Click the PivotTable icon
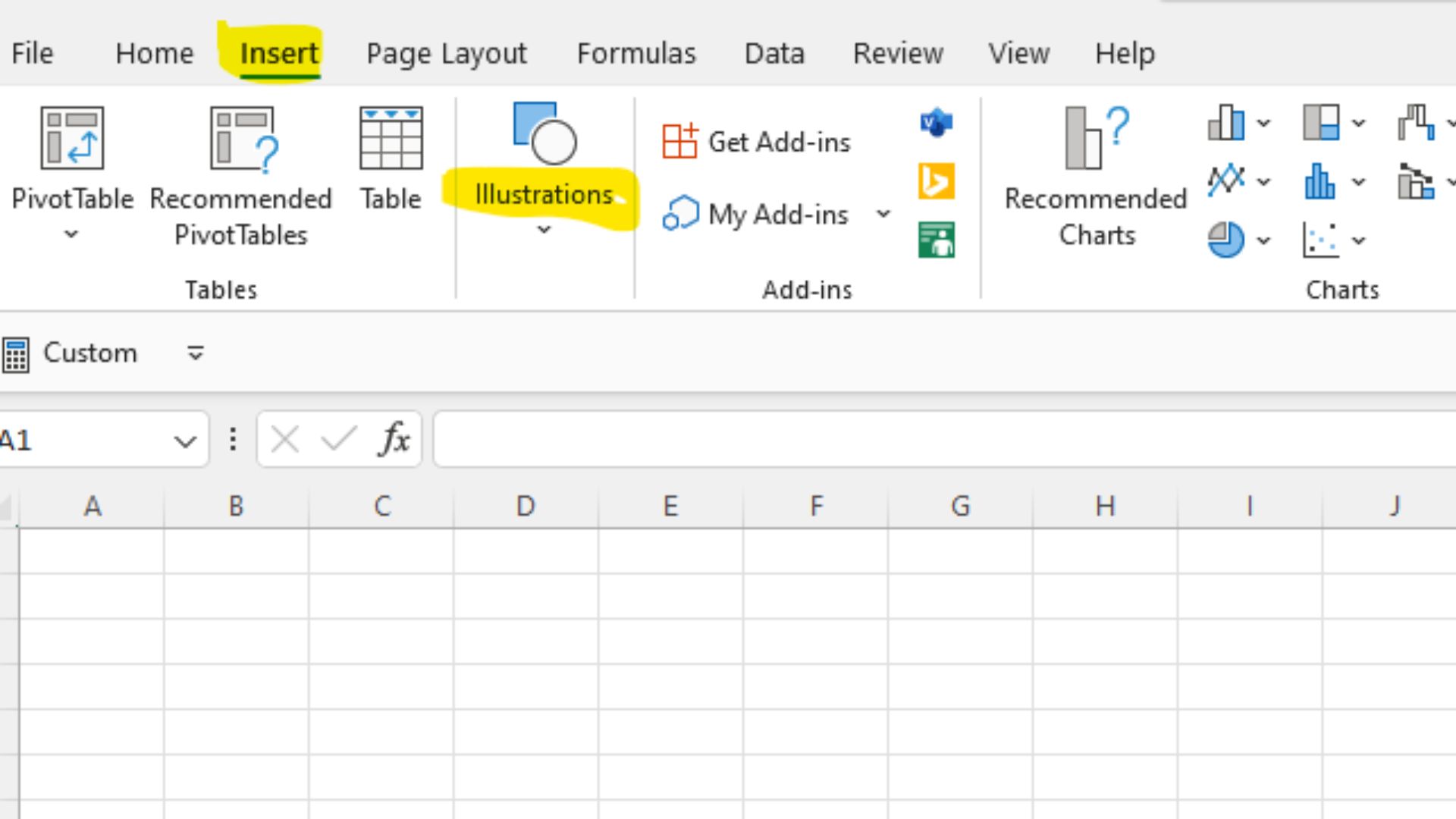The height and width of the screenshot is (819, 1456). click(72, 138)
